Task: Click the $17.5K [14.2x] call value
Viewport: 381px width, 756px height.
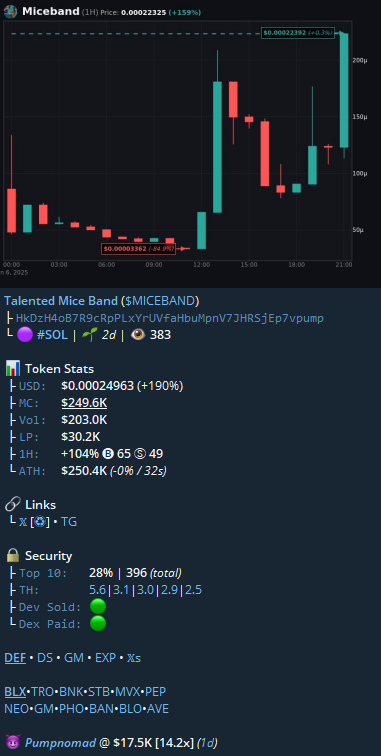Action: click(x=153, y=742)
